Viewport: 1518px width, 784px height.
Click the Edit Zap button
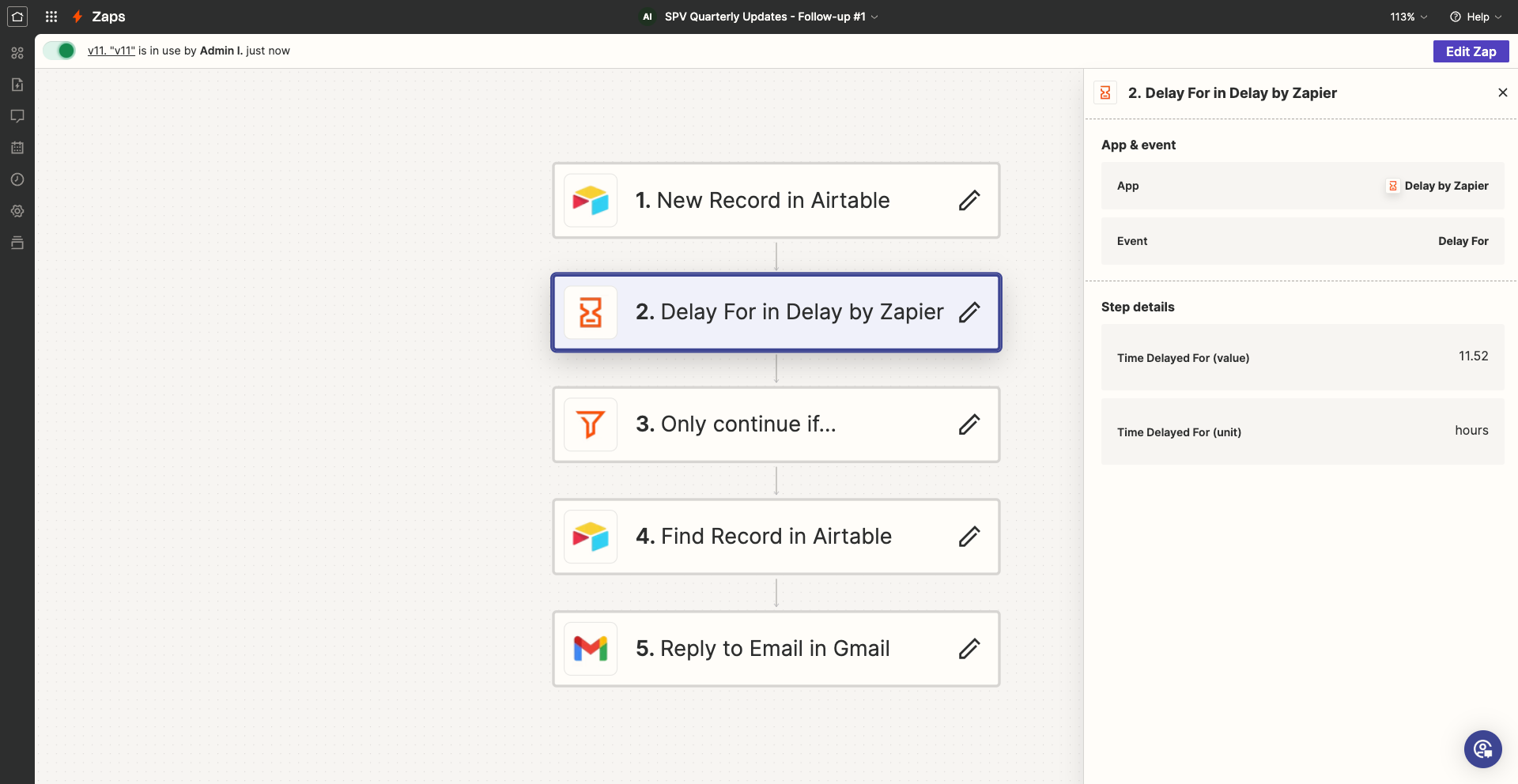(x=1471, y=51)
